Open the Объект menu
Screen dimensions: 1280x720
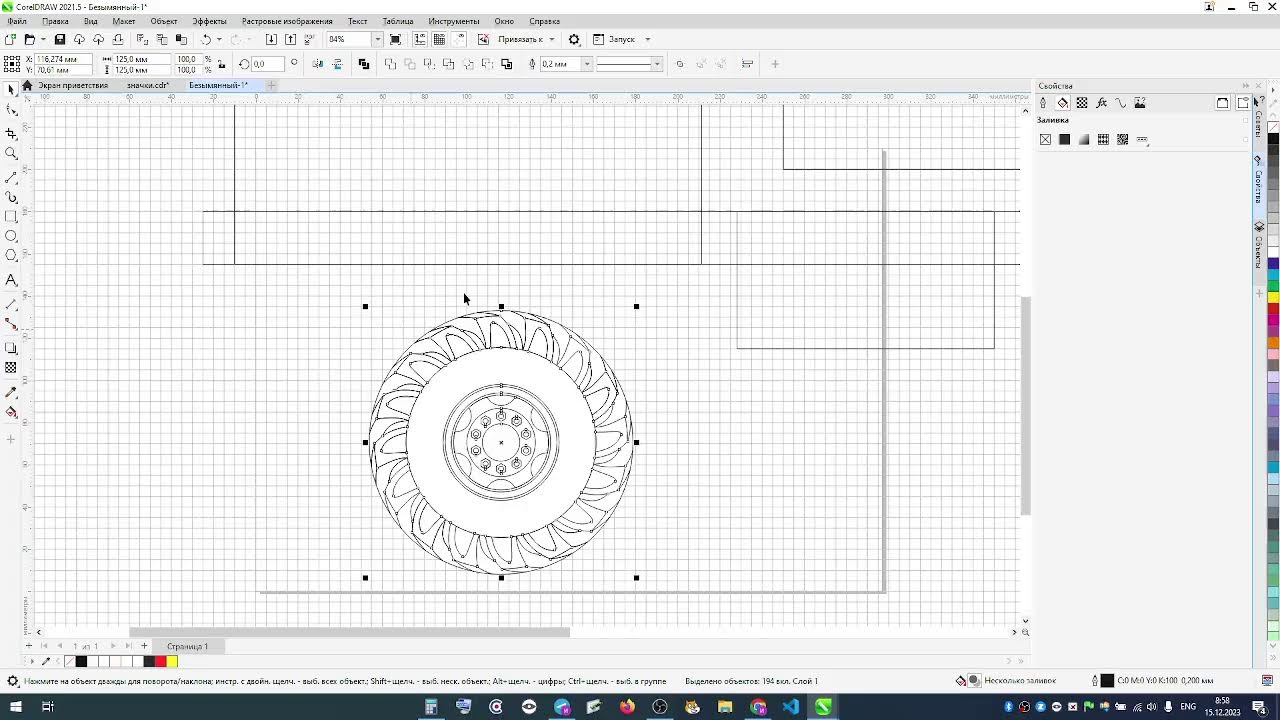pyautogui.click(x=164, y=21)
